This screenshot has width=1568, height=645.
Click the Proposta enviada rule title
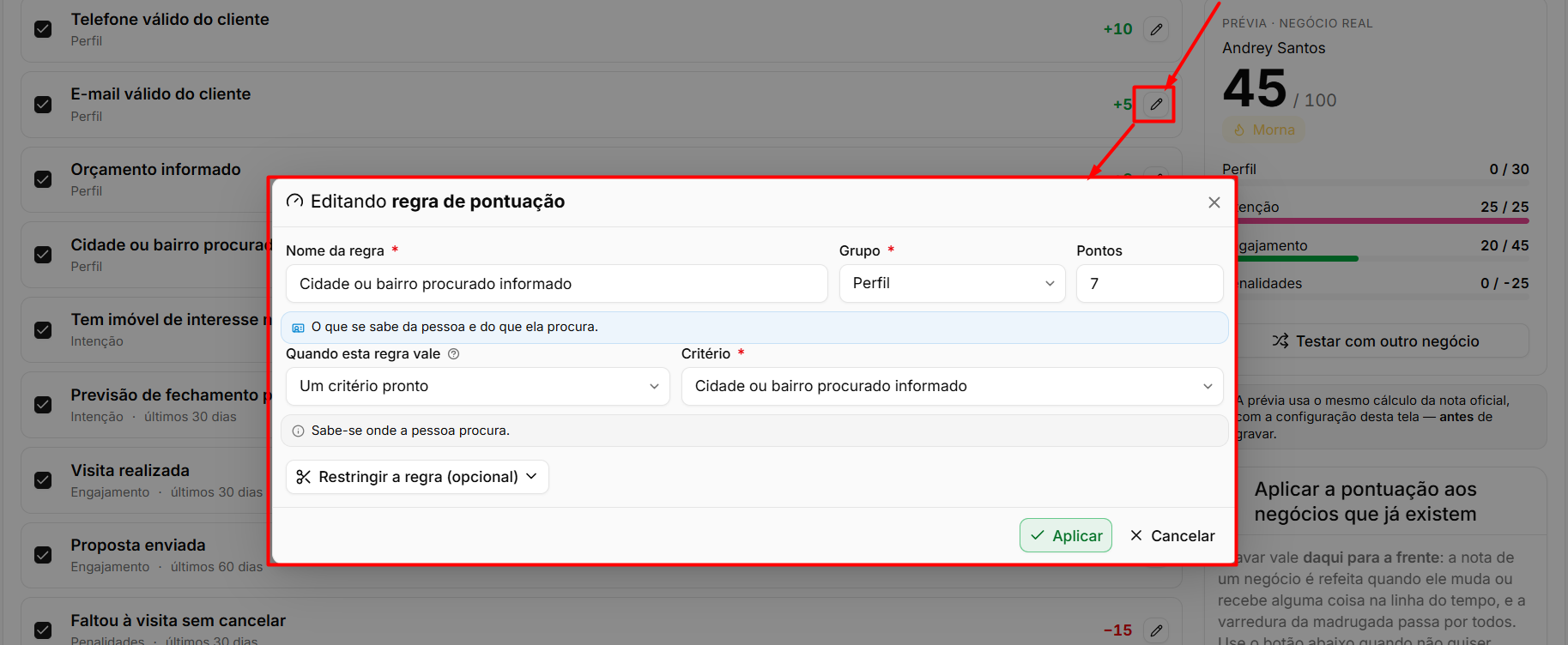(x=138, y=546)
